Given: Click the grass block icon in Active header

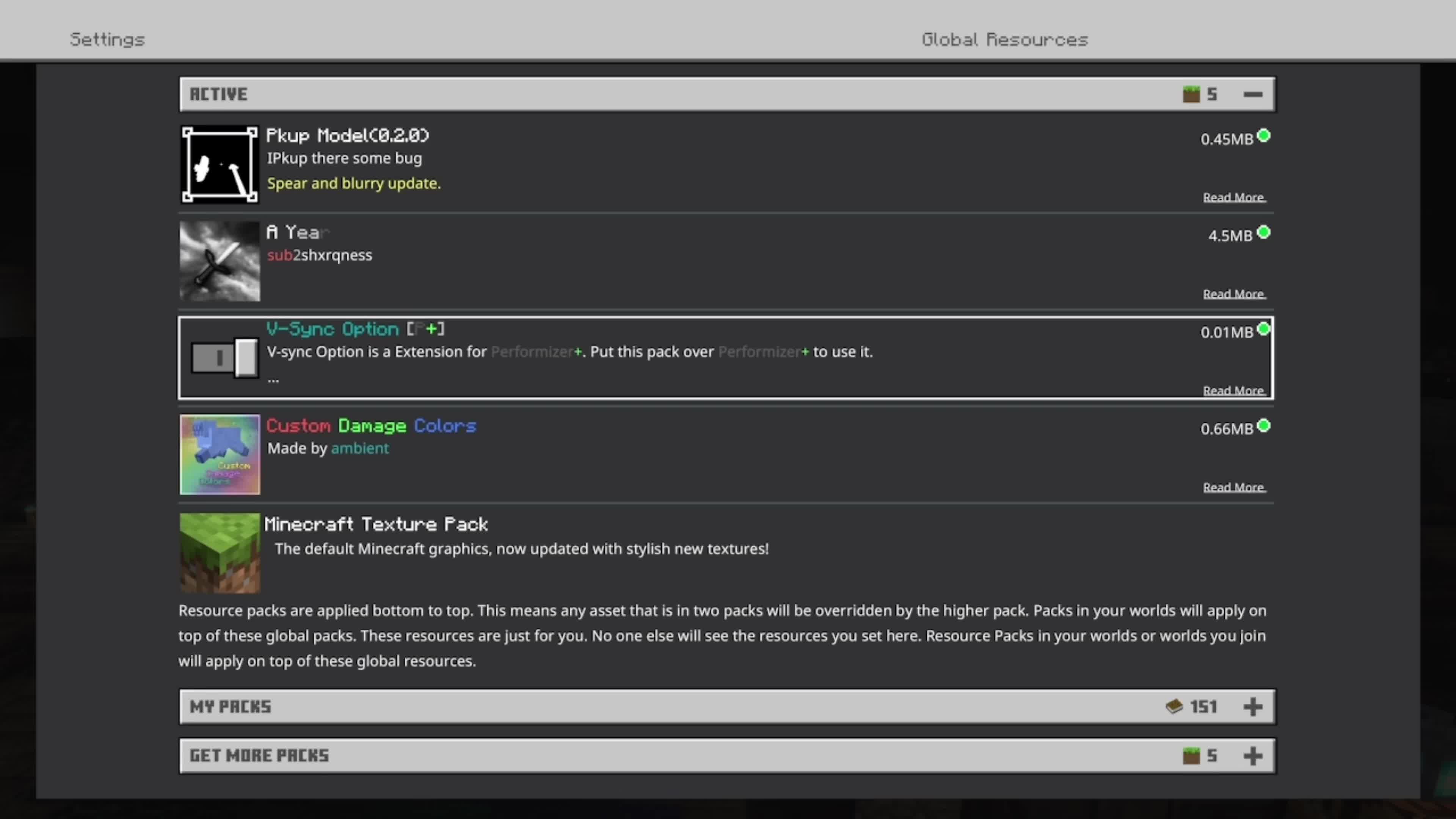Looking at the screenshot, I should [1191, 94].
